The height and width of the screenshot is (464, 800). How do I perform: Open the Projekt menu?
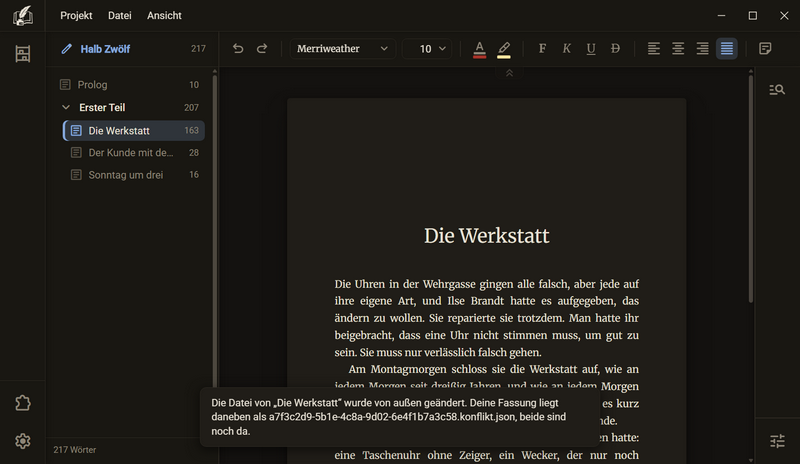(76, 16)
